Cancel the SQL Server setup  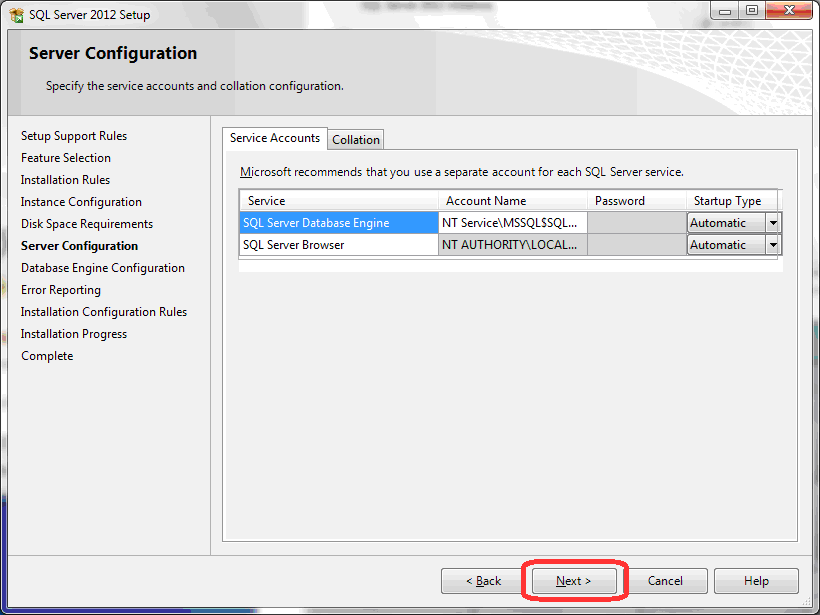pyautogui.click(x=665, y=580)
